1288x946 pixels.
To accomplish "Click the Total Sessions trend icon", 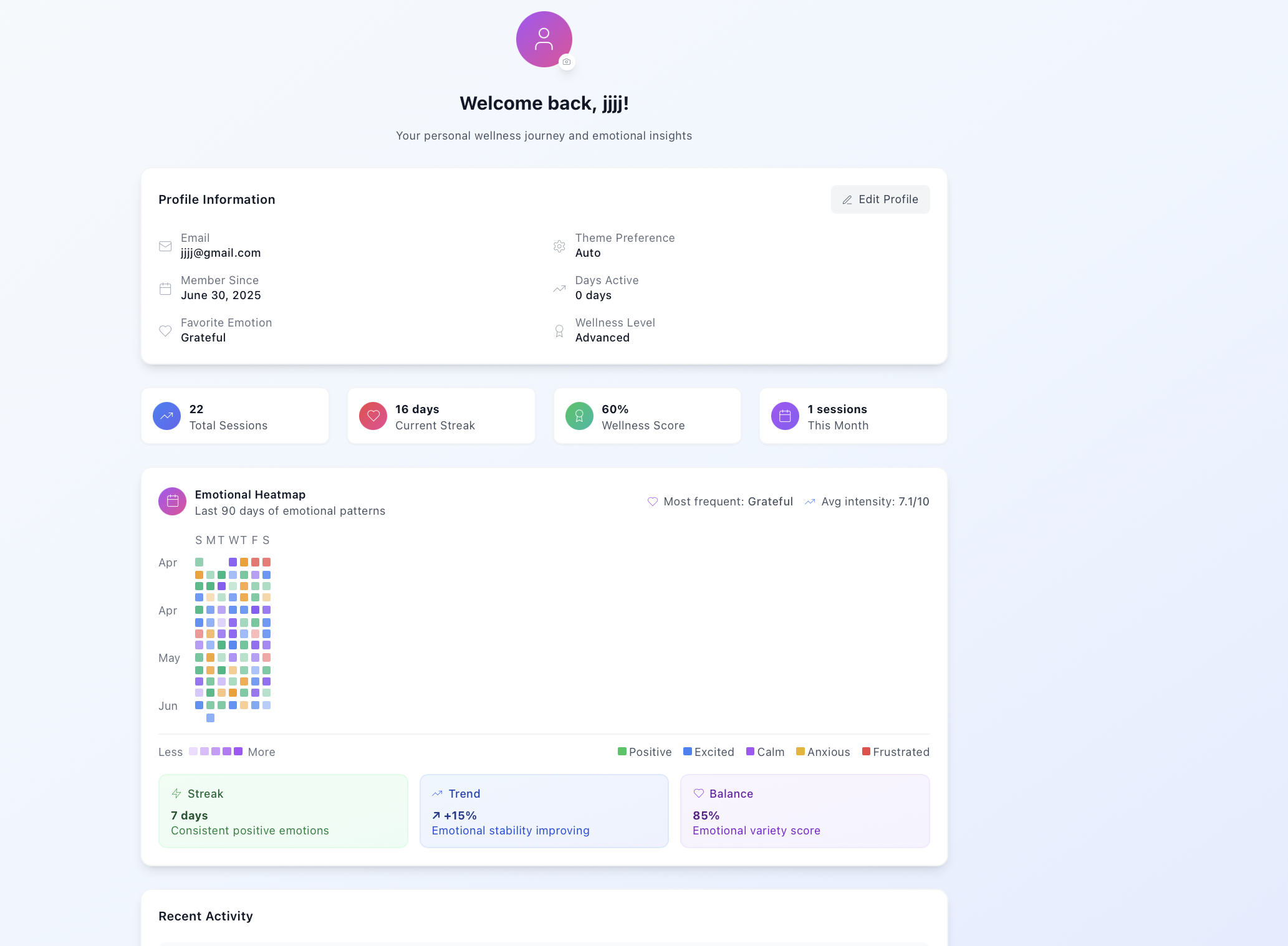I will point(166,416).
